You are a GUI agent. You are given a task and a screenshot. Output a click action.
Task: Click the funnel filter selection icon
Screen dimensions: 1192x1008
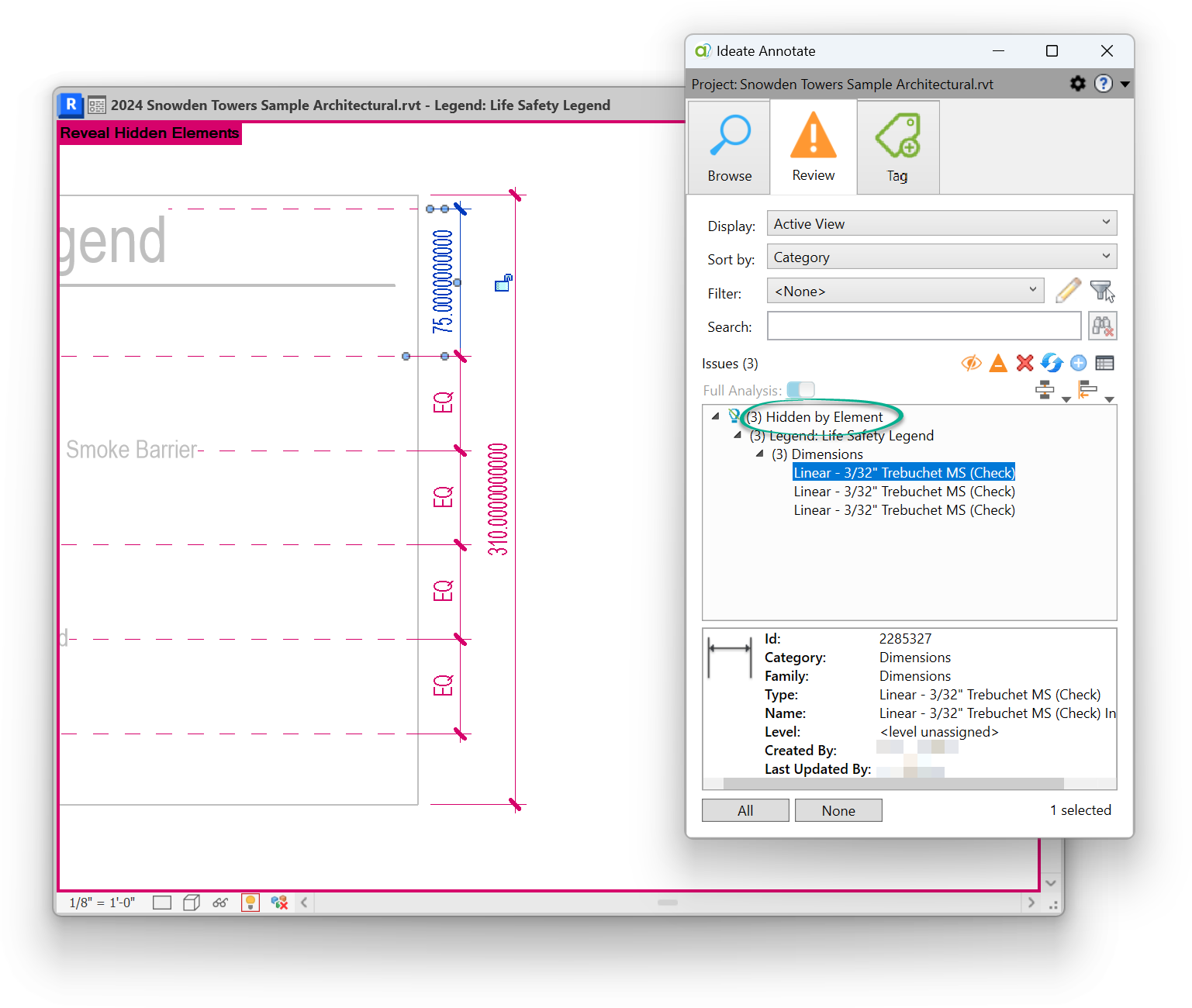click(x=1102, y=291)
